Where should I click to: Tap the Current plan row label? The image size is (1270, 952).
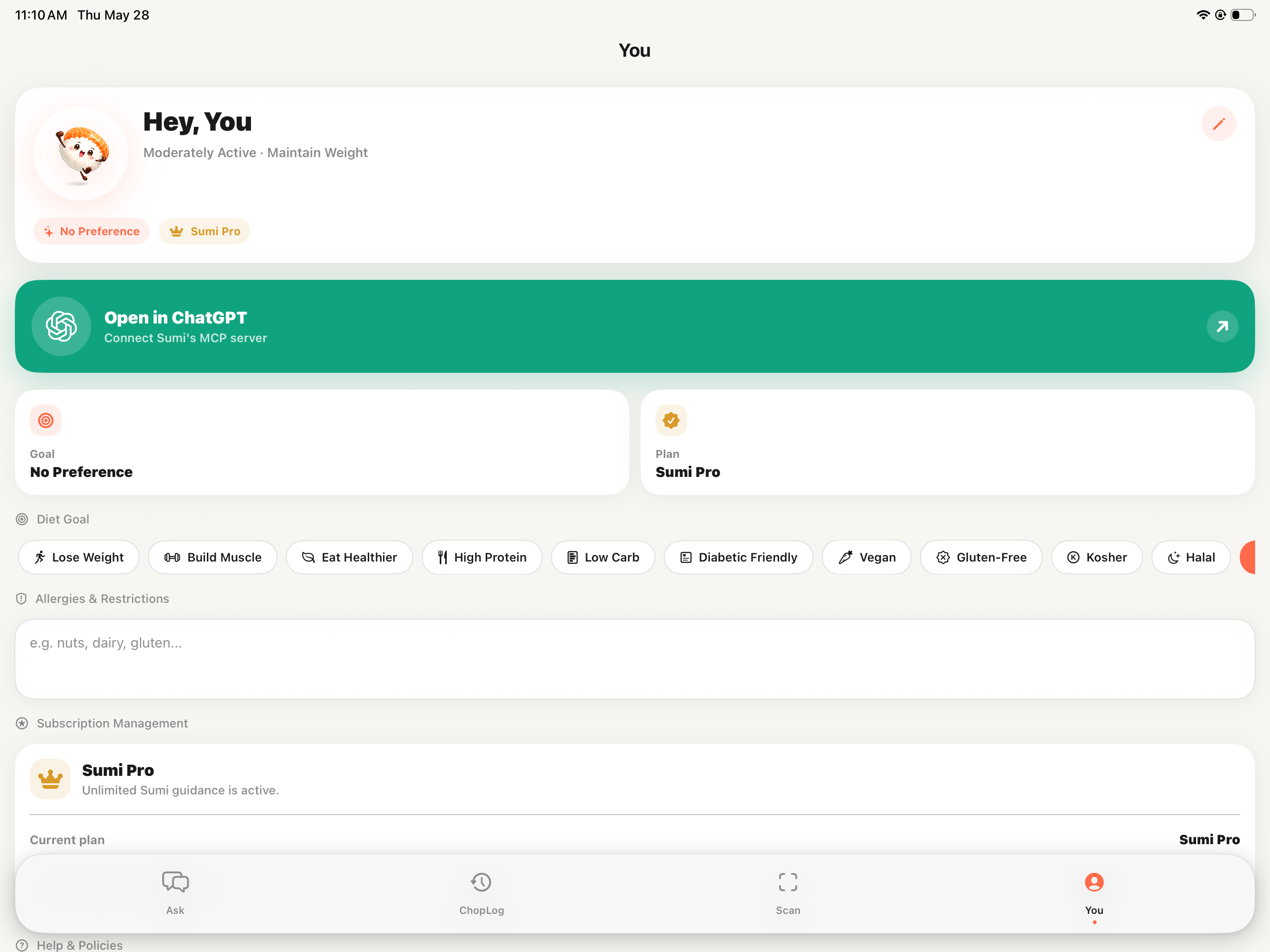coord(67,840)
